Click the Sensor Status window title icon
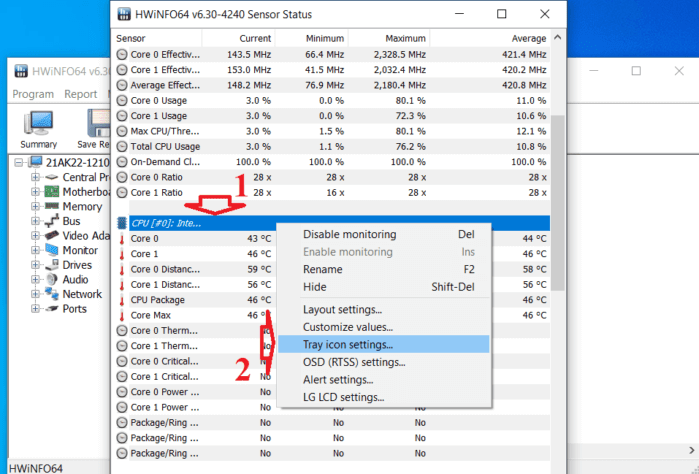Viewport: 699px width, 474px height. [124, 14]
